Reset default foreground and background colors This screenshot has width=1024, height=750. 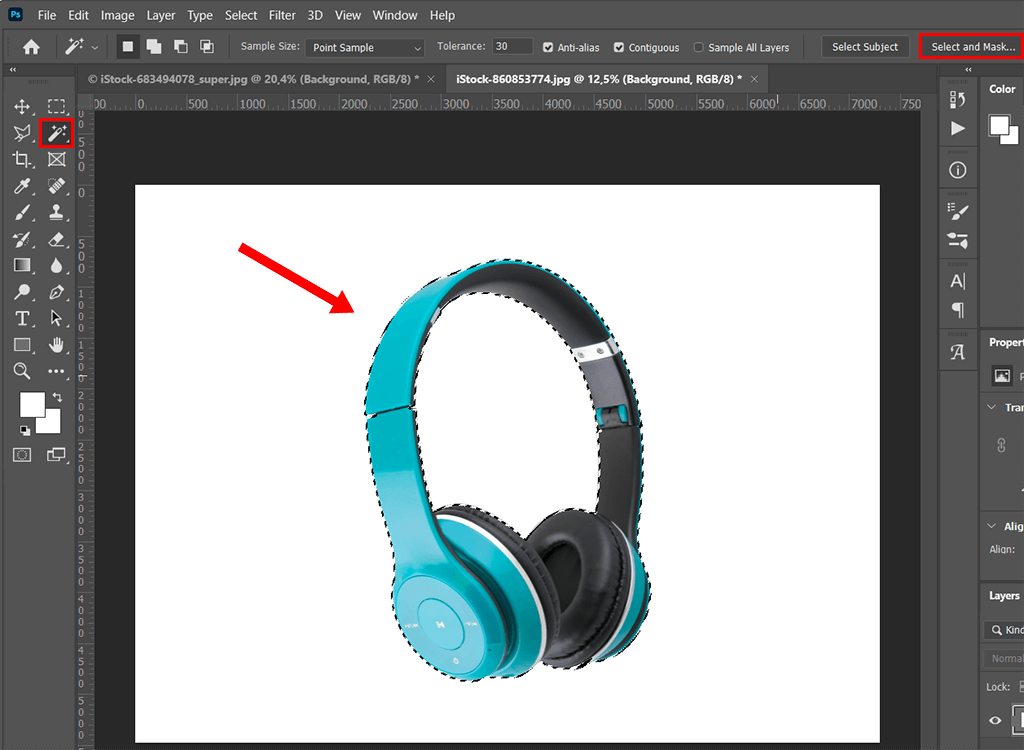24,430
